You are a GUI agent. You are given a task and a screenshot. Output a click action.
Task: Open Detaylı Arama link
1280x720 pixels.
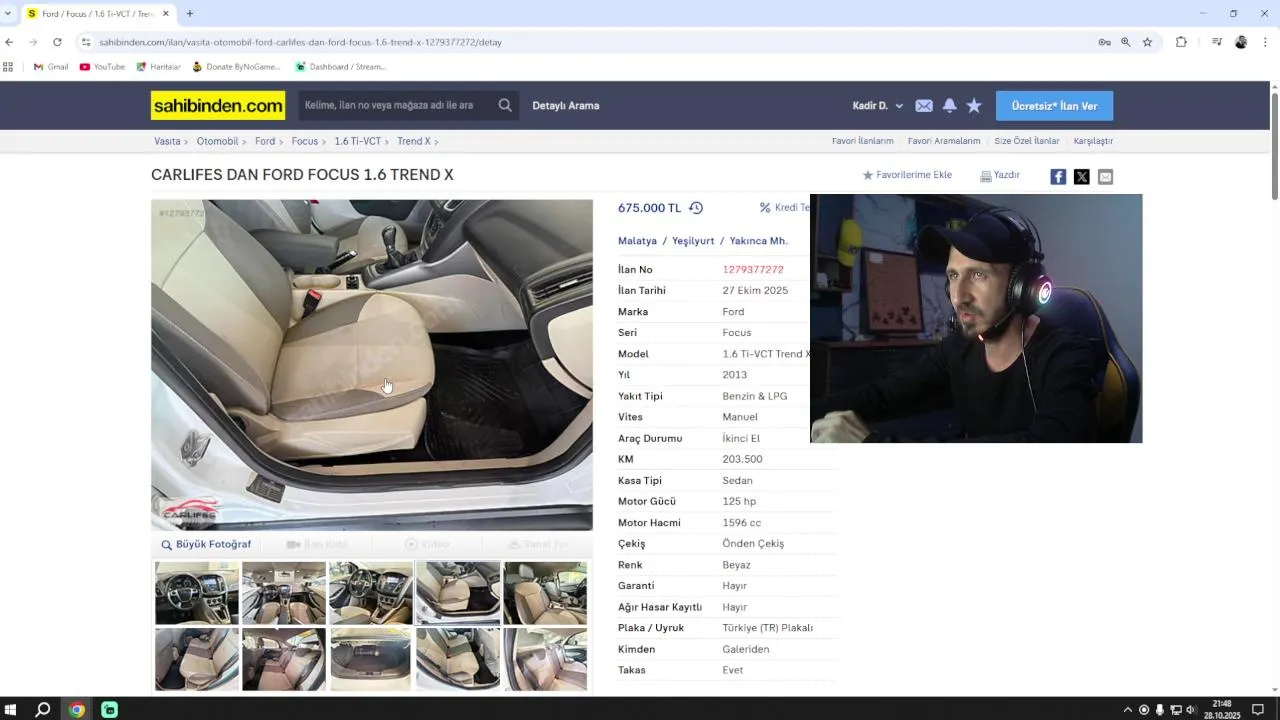(566, 105)
